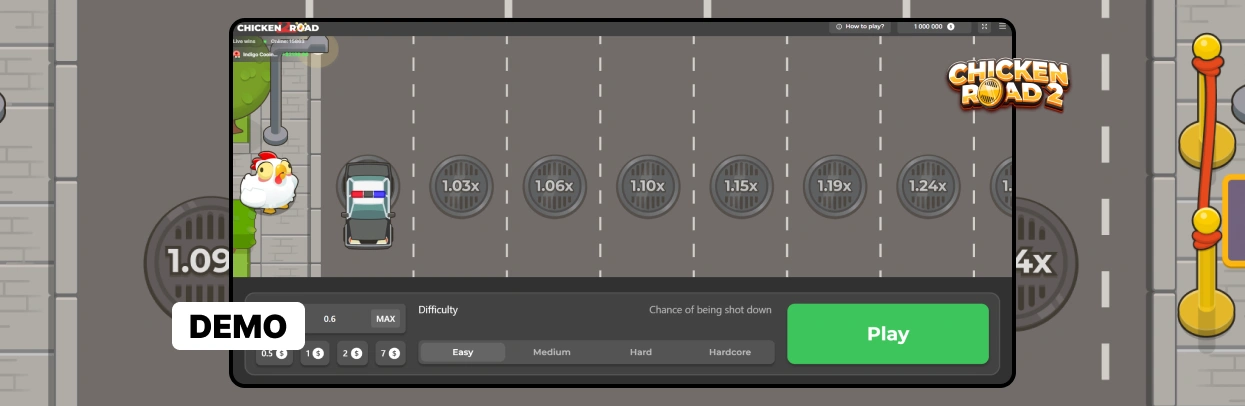The width and height of the screenshot is (1245, 406).
Task: Choose the 1 dollar quick bet chip
Action: pos(315,353)
